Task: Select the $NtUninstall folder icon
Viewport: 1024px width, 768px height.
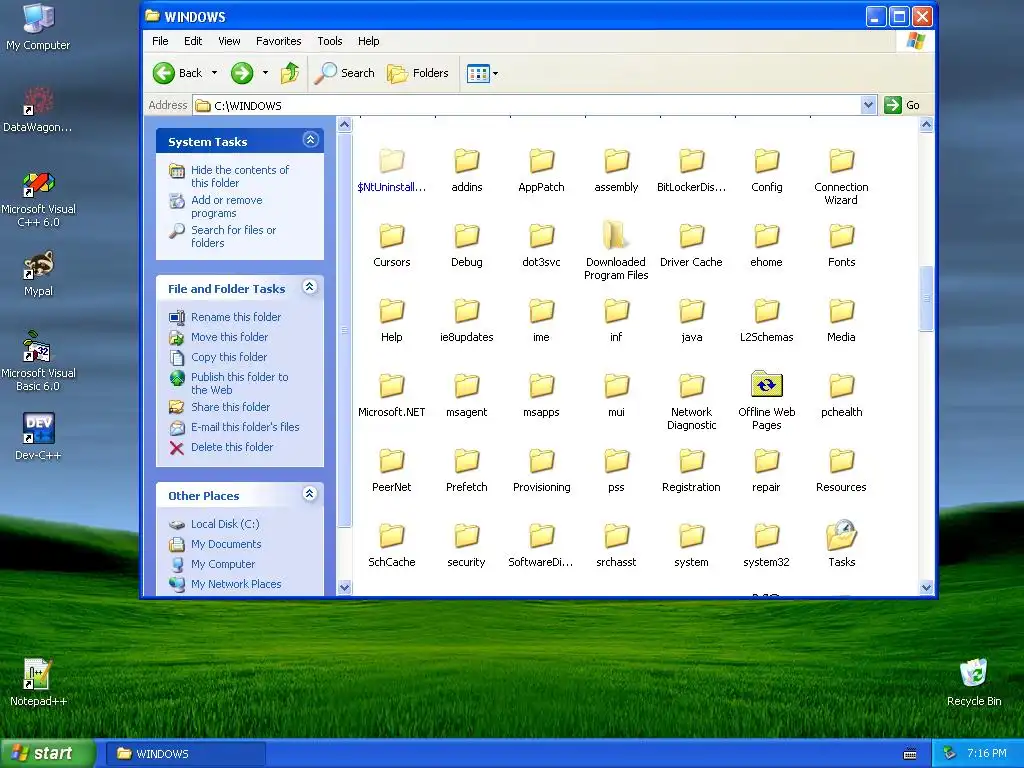Action: click(392, 161)
